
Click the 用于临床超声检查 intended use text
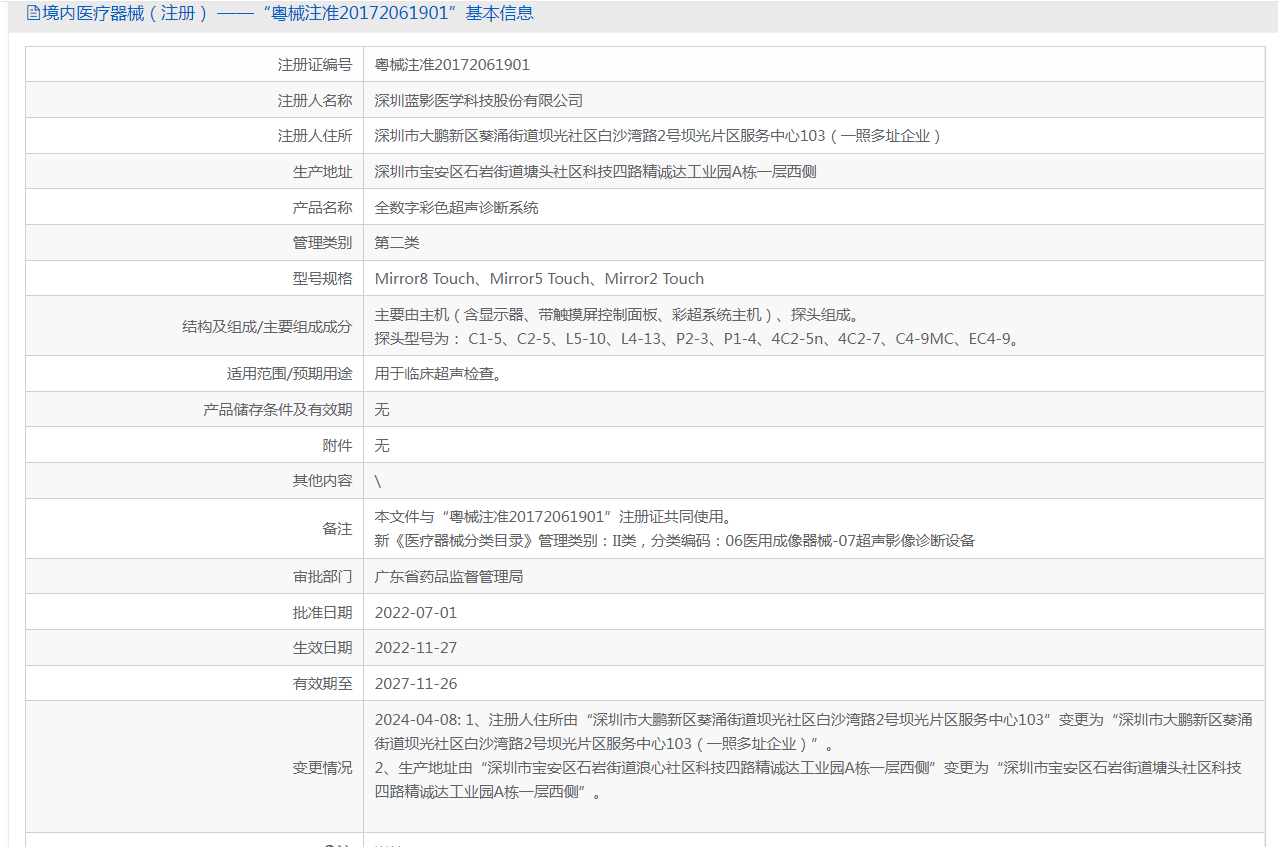click(438, 374)
